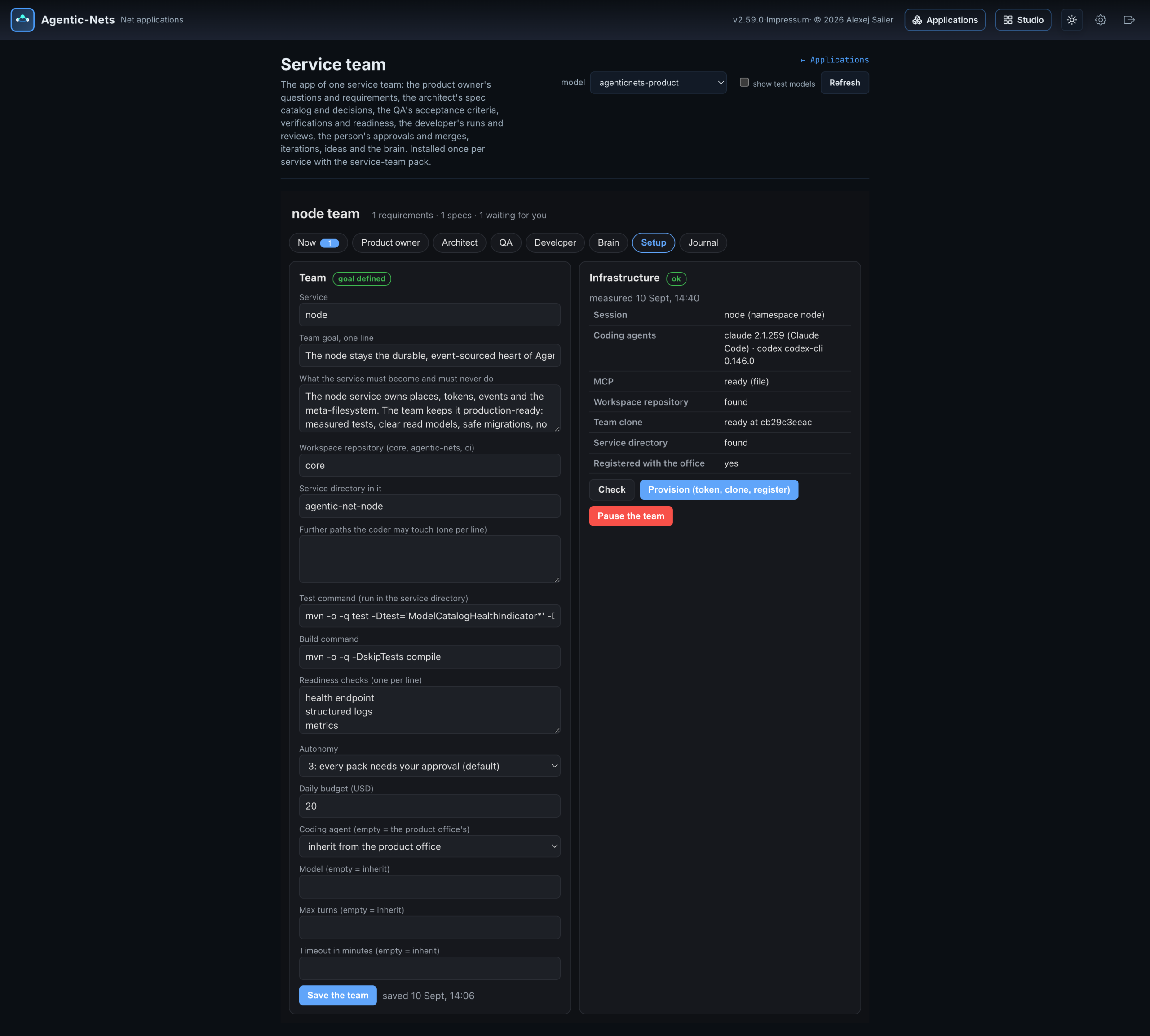
Task: Open settings via the gear icon
Action: click(x=1101, y=20)
